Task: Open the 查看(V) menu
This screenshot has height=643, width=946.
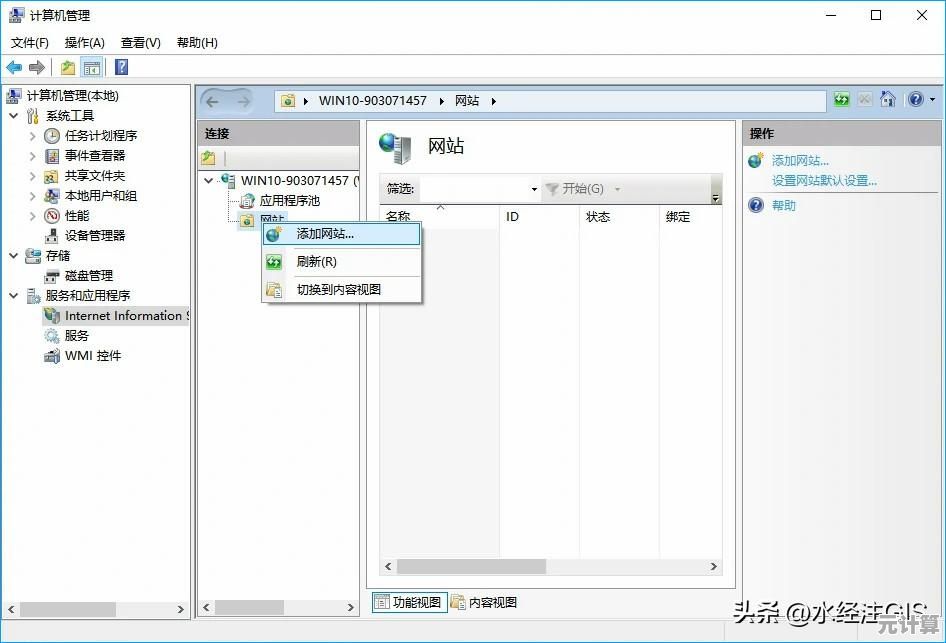Action: click(139, 42)
